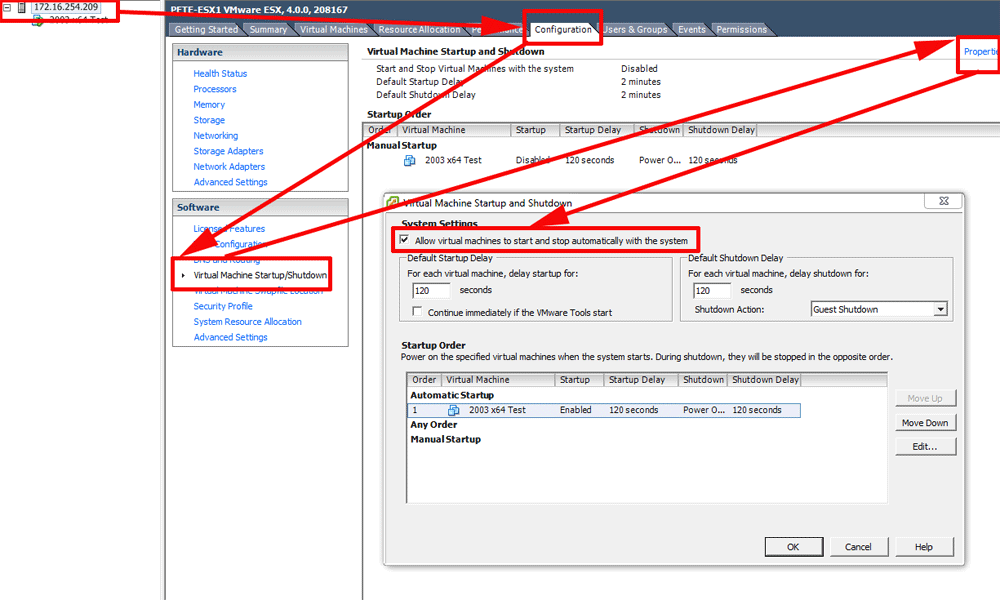Click the host server icon beside 172.16.254.209

click(22, 7)
